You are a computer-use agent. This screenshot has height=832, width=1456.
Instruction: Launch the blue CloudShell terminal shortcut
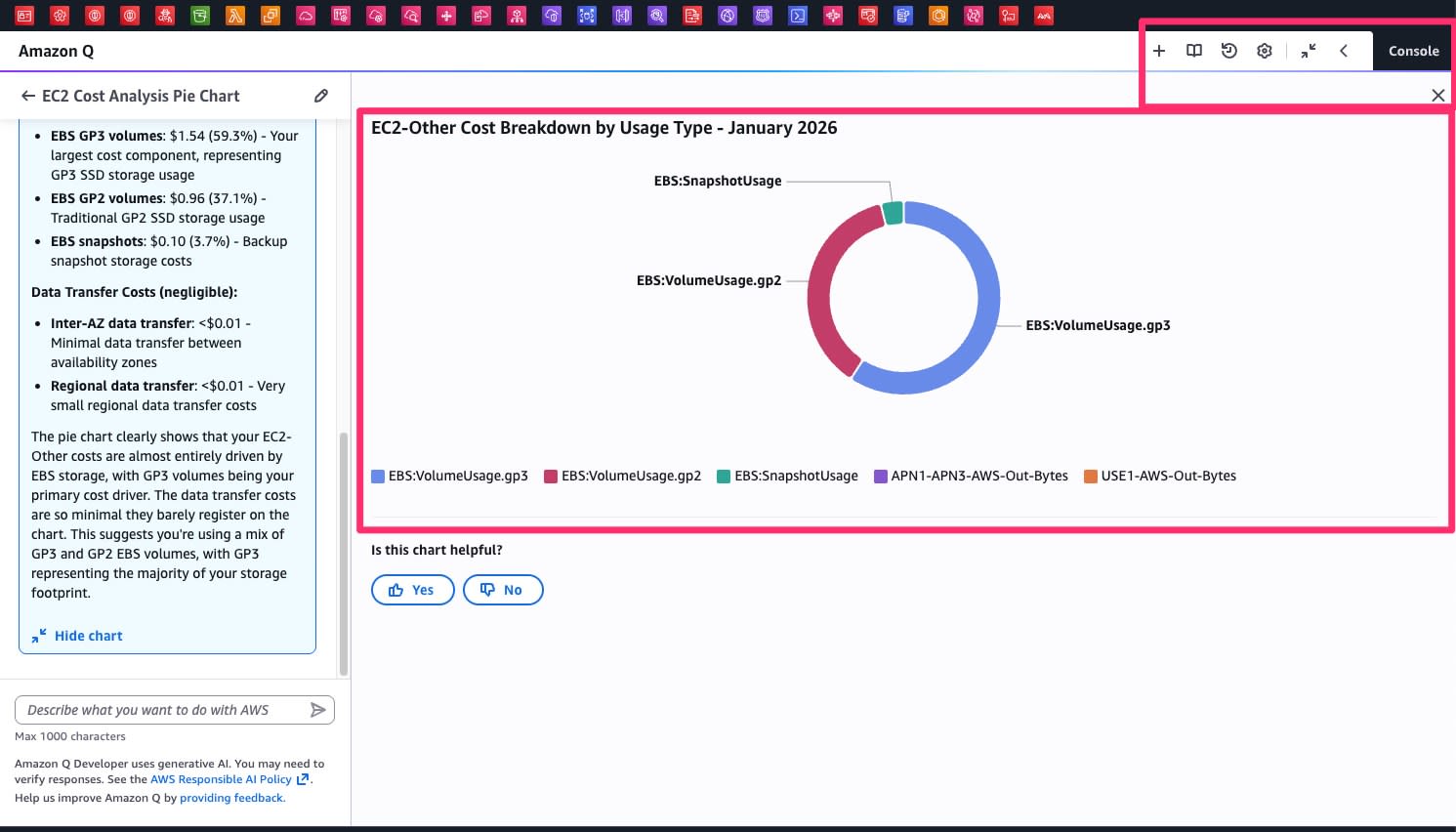(x=798, y=16)
